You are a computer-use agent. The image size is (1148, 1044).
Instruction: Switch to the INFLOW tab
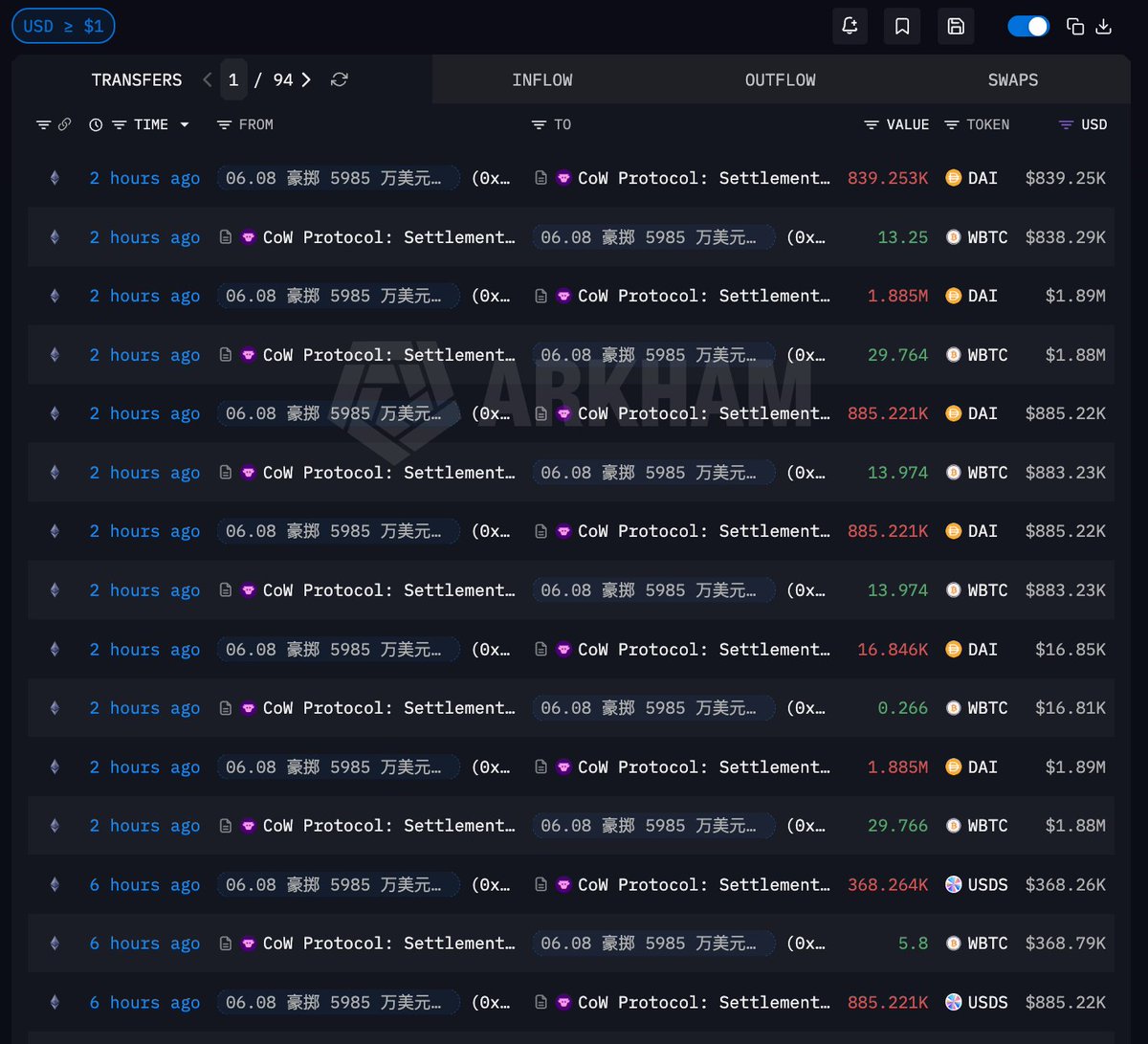pyautogui.click(x=542, y=80)
